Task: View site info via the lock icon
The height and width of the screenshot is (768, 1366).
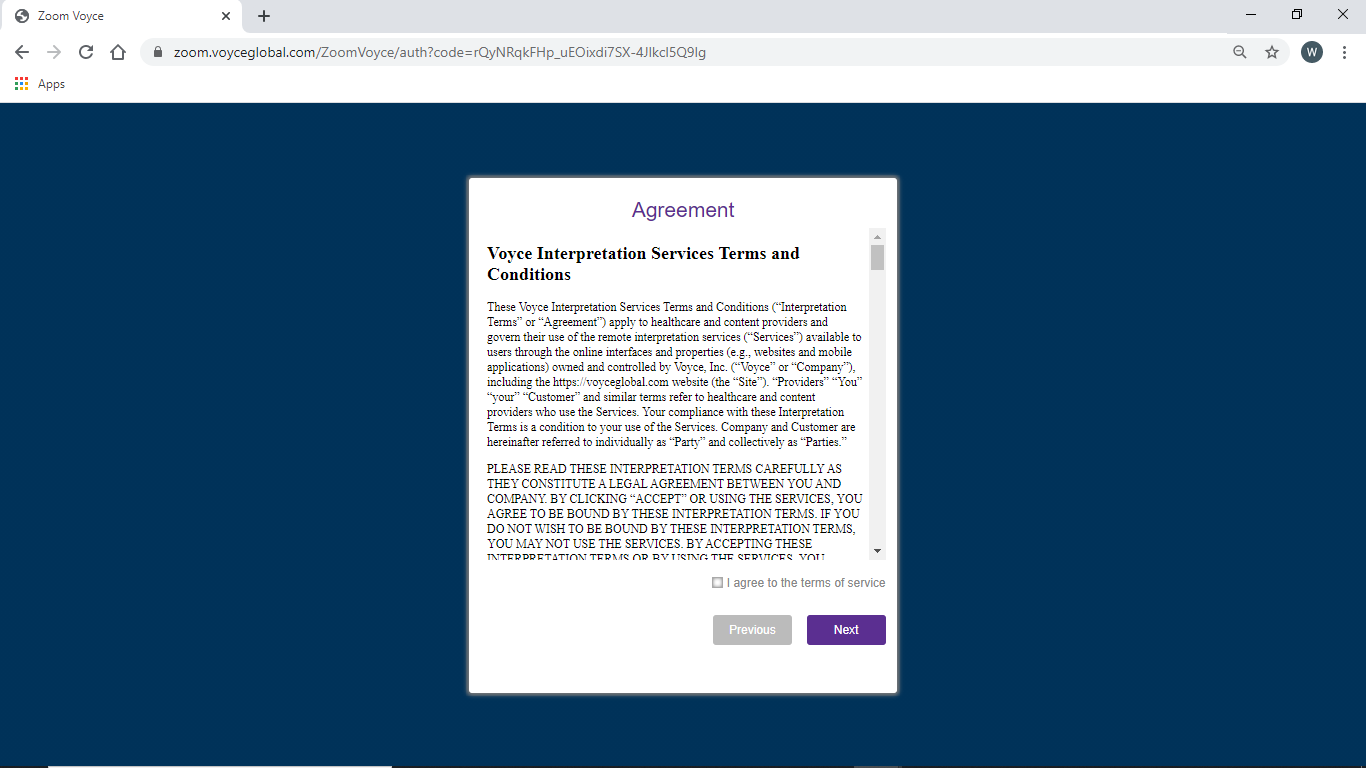Action: click(158, 52)
